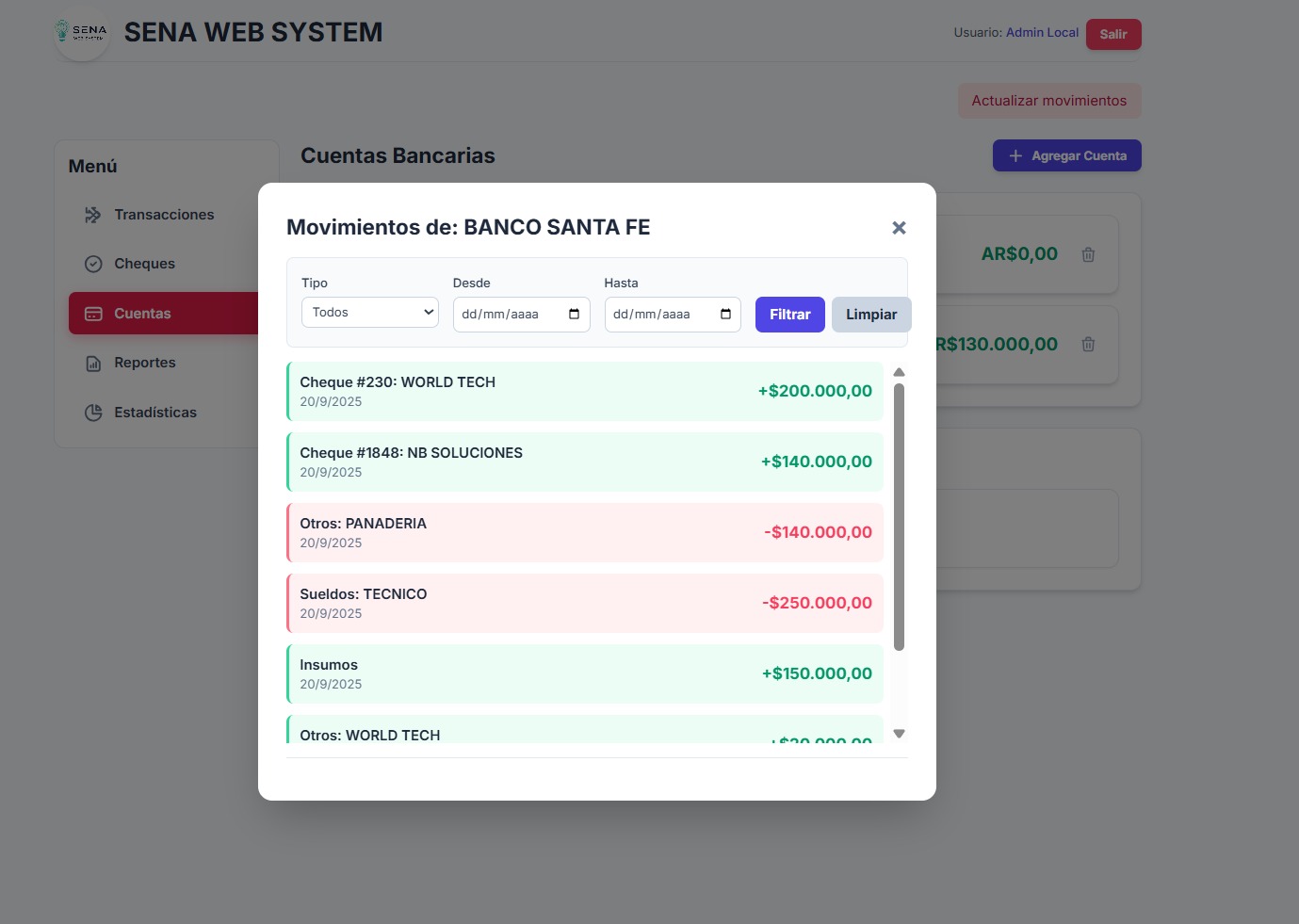The width and height of the screenshot is (1299, 924).
Task: Select the Transacciones arrows icon in sidebar
Action: 93,214
